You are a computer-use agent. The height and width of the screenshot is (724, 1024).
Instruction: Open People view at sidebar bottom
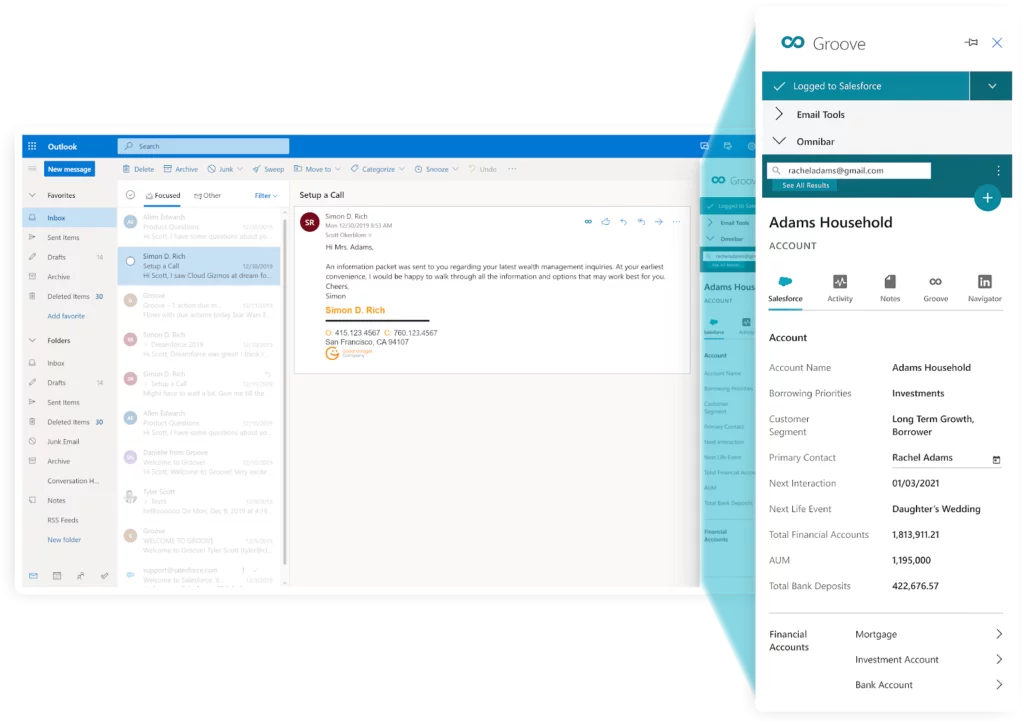pyautogui.click(x=80, y=576)
